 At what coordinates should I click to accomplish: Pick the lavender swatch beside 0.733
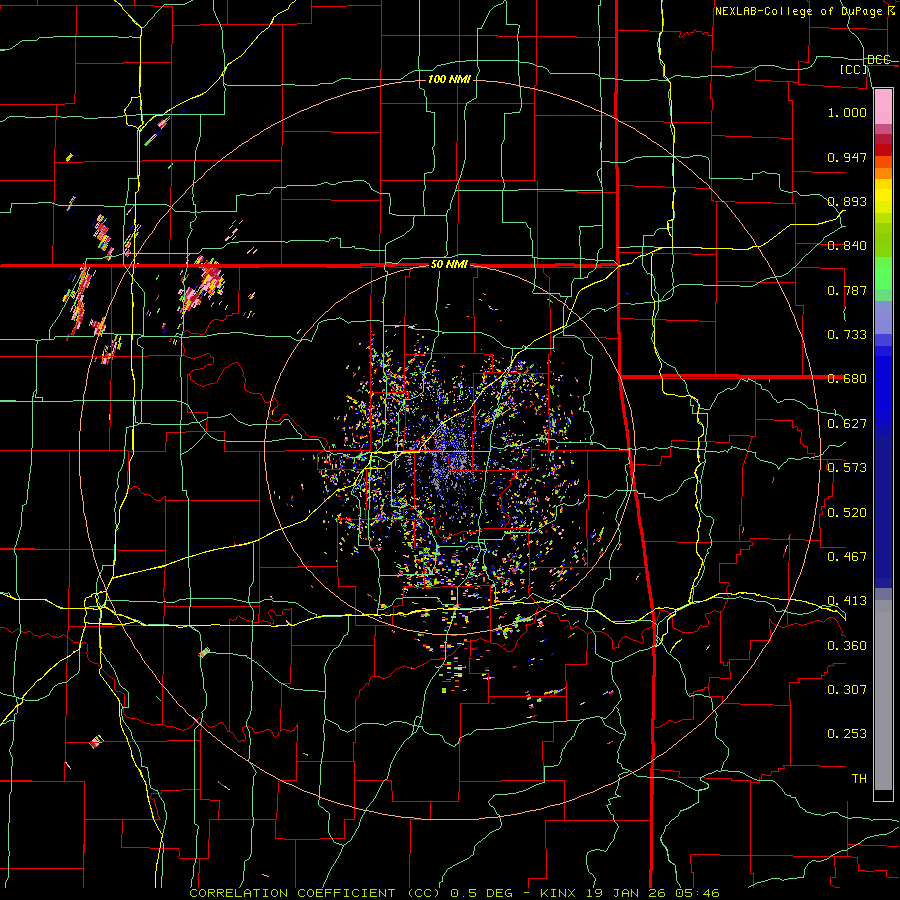[x=883, y=318]
